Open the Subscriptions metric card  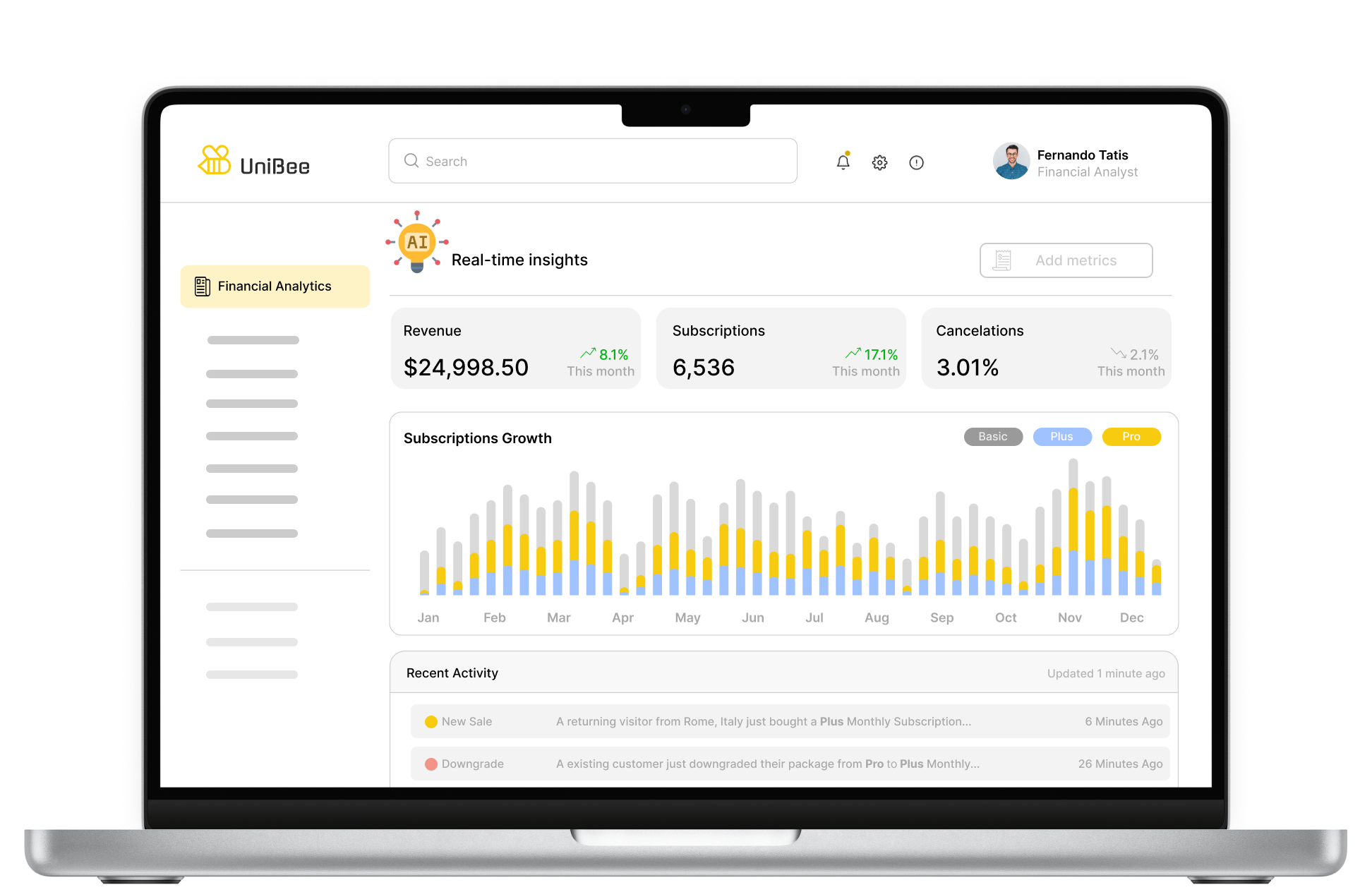coord(781,349)
